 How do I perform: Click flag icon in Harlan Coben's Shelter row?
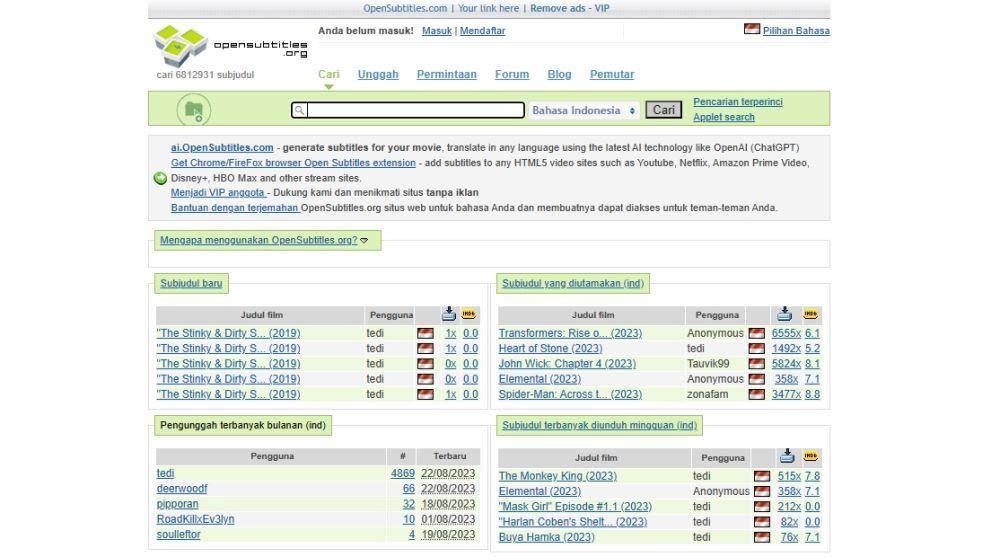(x=761, y=522)
